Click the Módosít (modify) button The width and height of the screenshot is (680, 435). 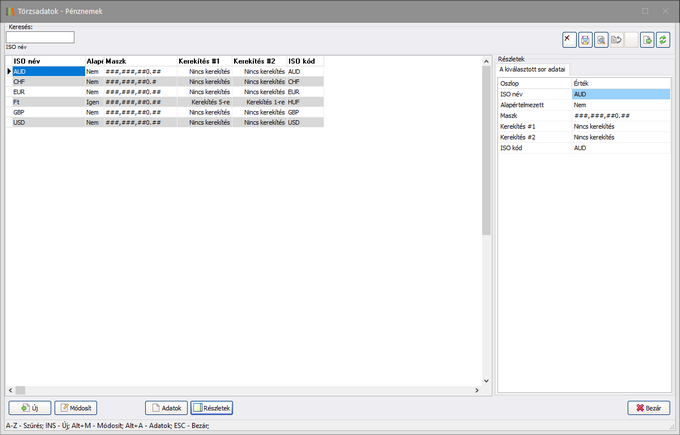coord(76,408)
